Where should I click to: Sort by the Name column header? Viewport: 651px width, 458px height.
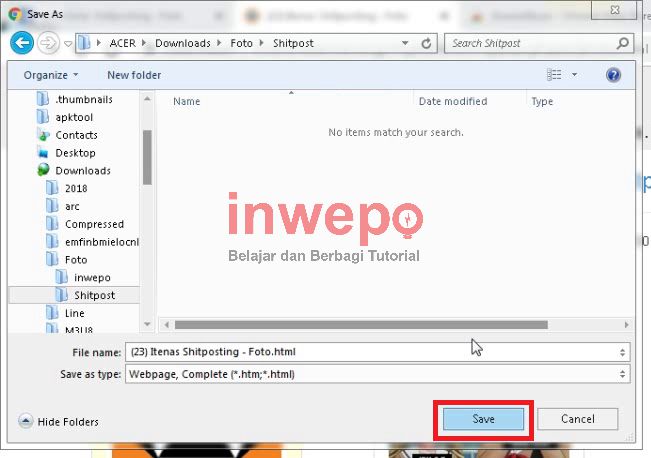point(187,102)
